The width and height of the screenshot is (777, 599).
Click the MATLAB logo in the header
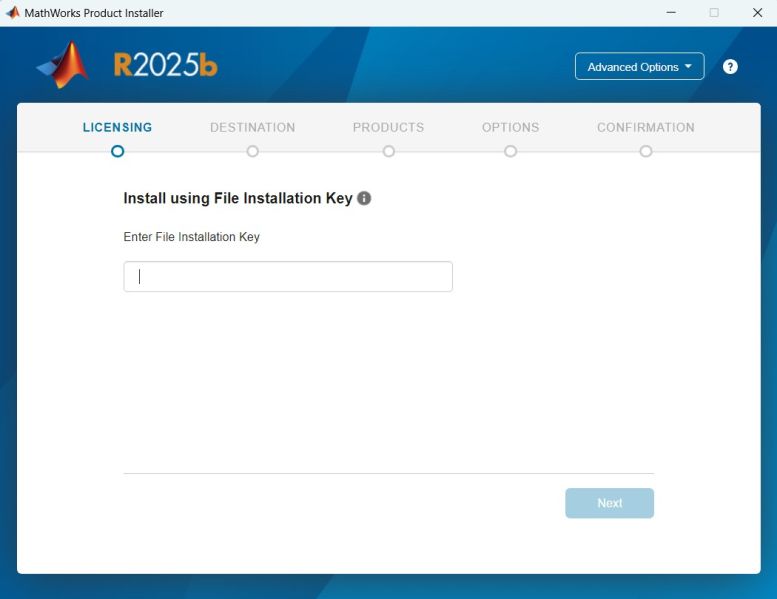pos(63,66)
